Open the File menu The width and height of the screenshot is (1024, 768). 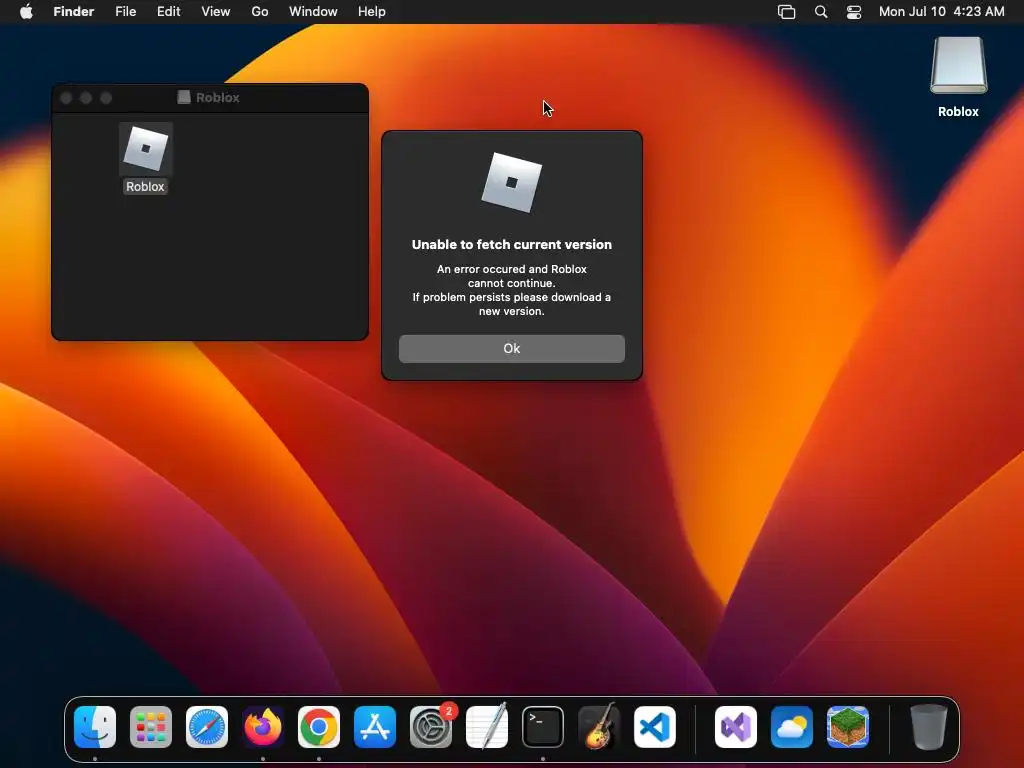tap(125, 12)
